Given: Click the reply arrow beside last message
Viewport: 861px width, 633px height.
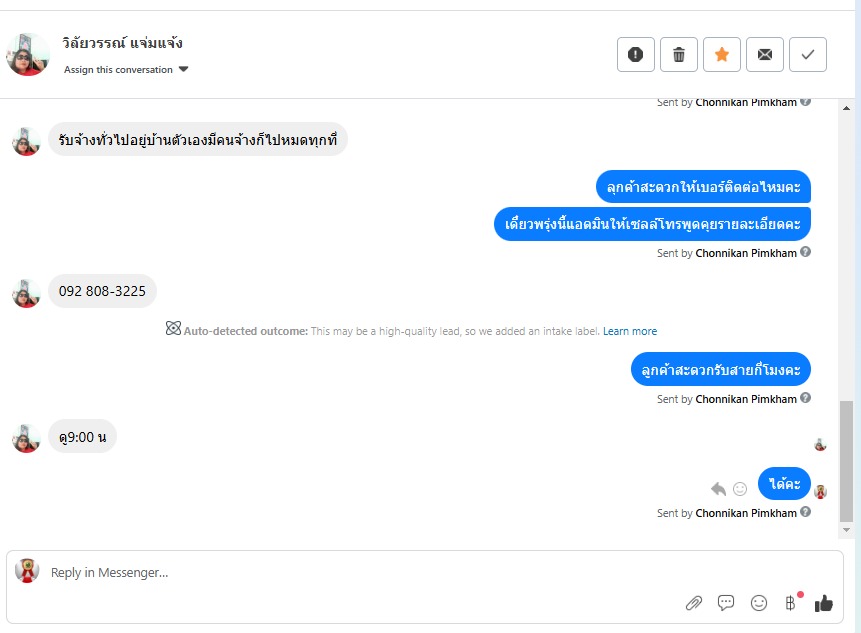Looking at the screenshot, I should [x=718, y=489].
